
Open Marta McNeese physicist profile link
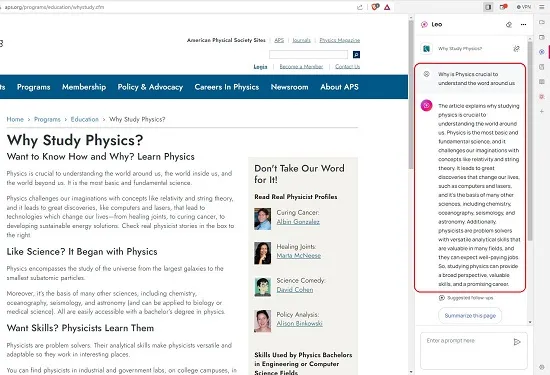click(x=299, y=256)
